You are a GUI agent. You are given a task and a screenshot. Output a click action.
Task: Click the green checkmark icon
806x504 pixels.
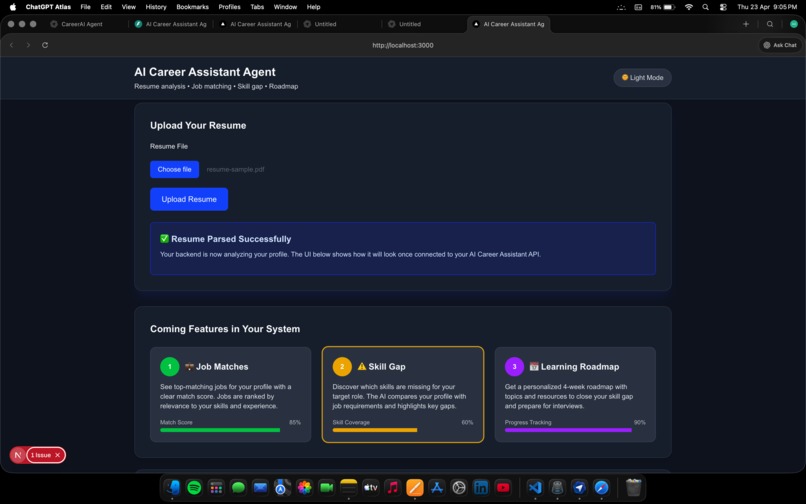coord(164,239)
